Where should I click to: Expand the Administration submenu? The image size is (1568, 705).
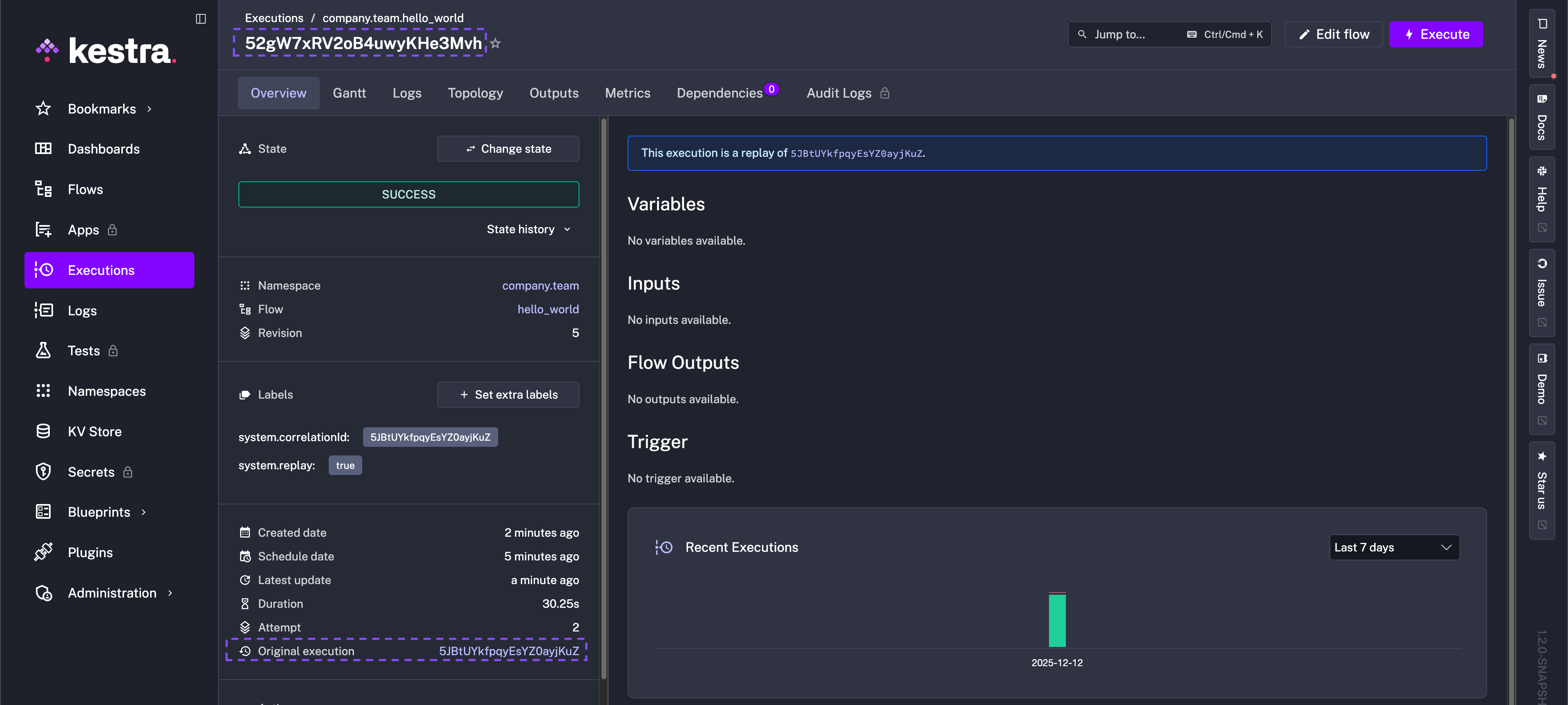tap(170, 593)
